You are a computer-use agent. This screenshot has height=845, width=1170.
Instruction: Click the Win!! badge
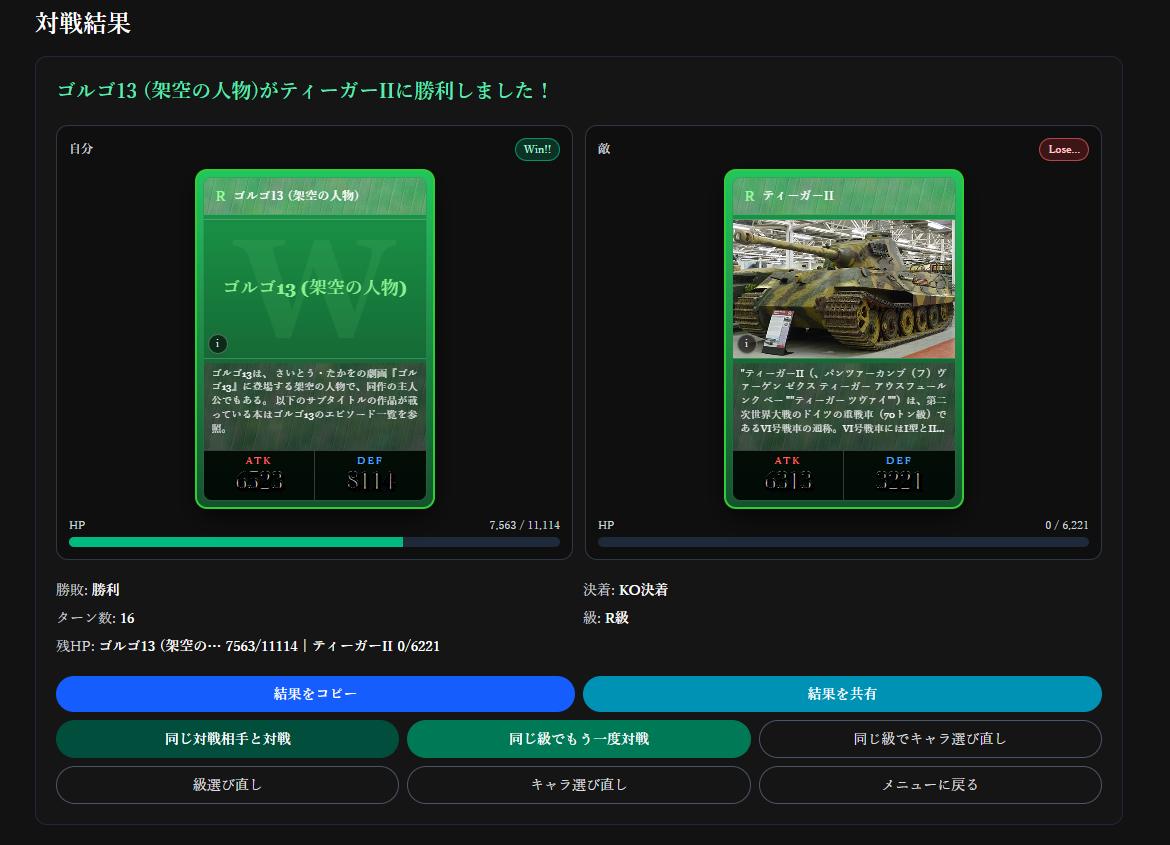coord(537,149)
